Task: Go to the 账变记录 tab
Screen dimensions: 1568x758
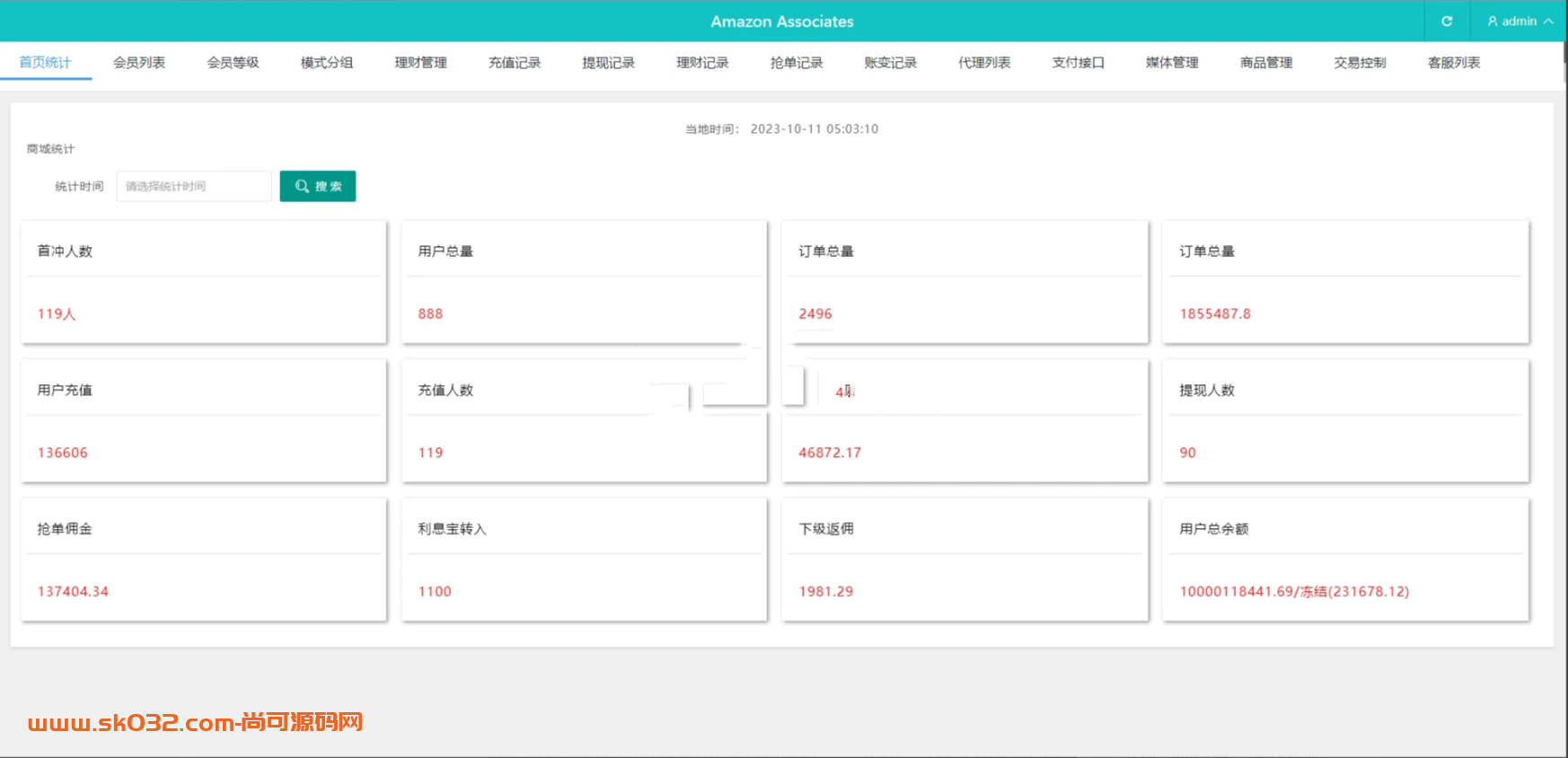Action: coord(890,63)
